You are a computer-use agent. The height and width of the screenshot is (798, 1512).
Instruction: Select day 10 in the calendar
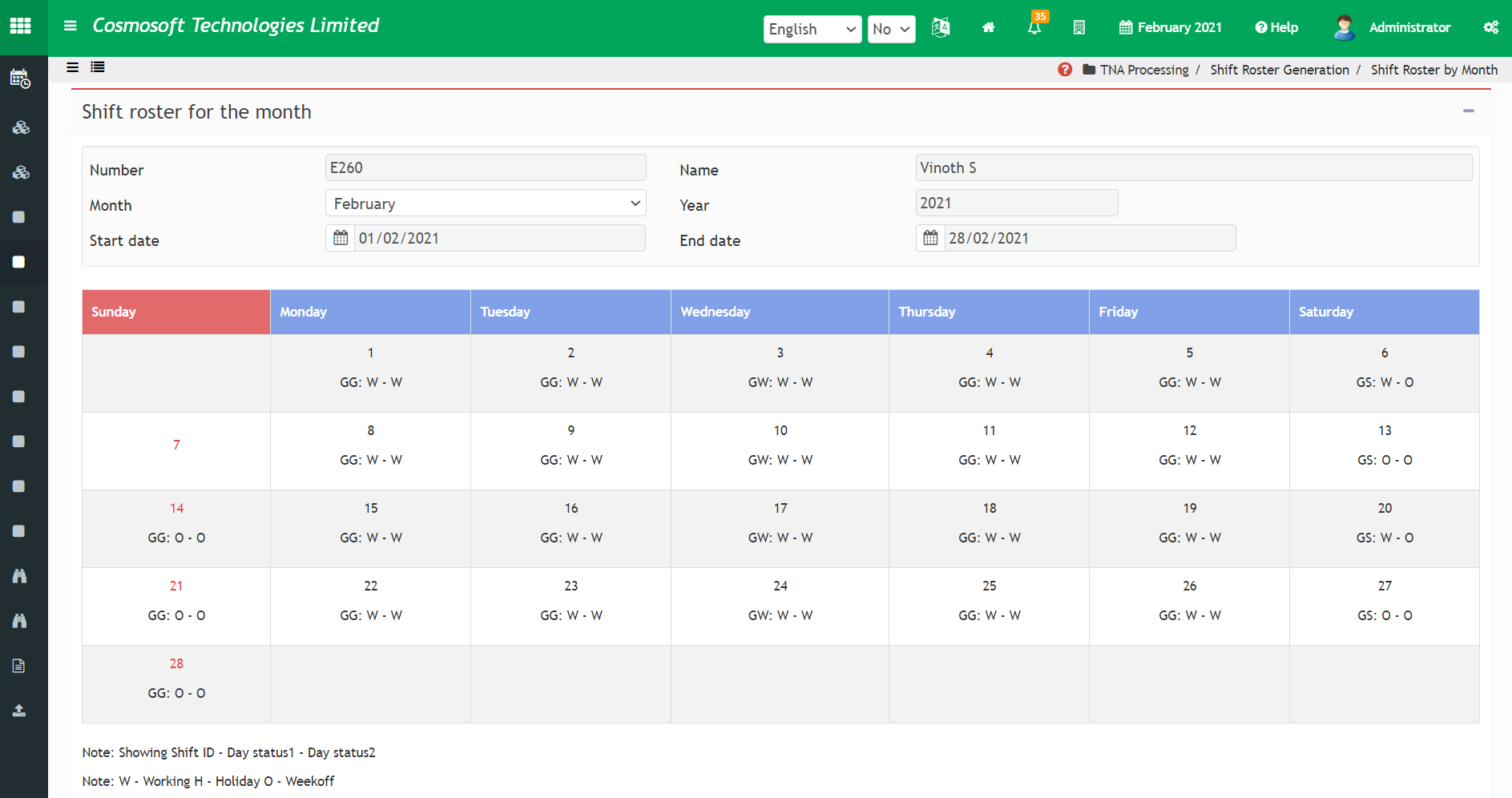780,451
